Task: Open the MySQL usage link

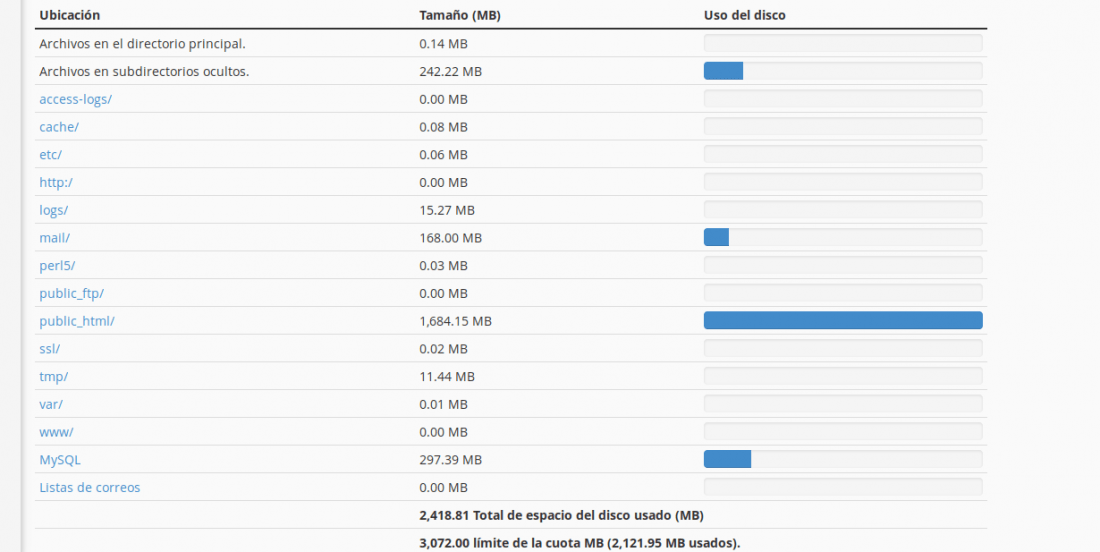Action: coord(60,460)
